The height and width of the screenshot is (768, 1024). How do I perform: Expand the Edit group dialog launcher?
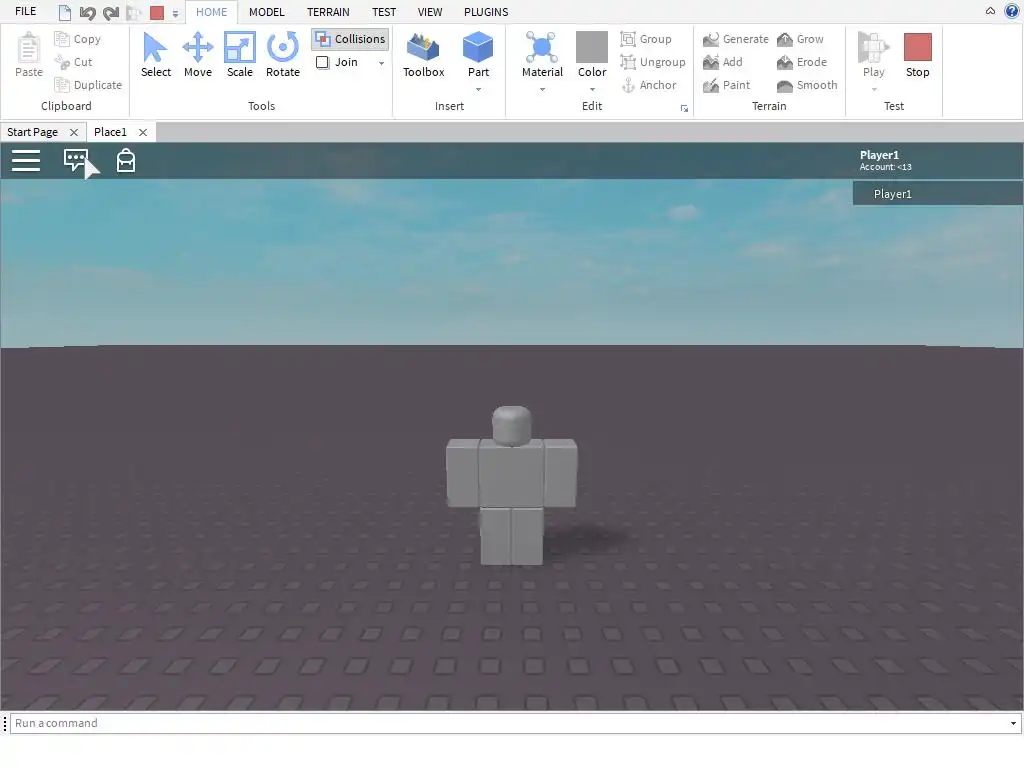coord(684,108)
